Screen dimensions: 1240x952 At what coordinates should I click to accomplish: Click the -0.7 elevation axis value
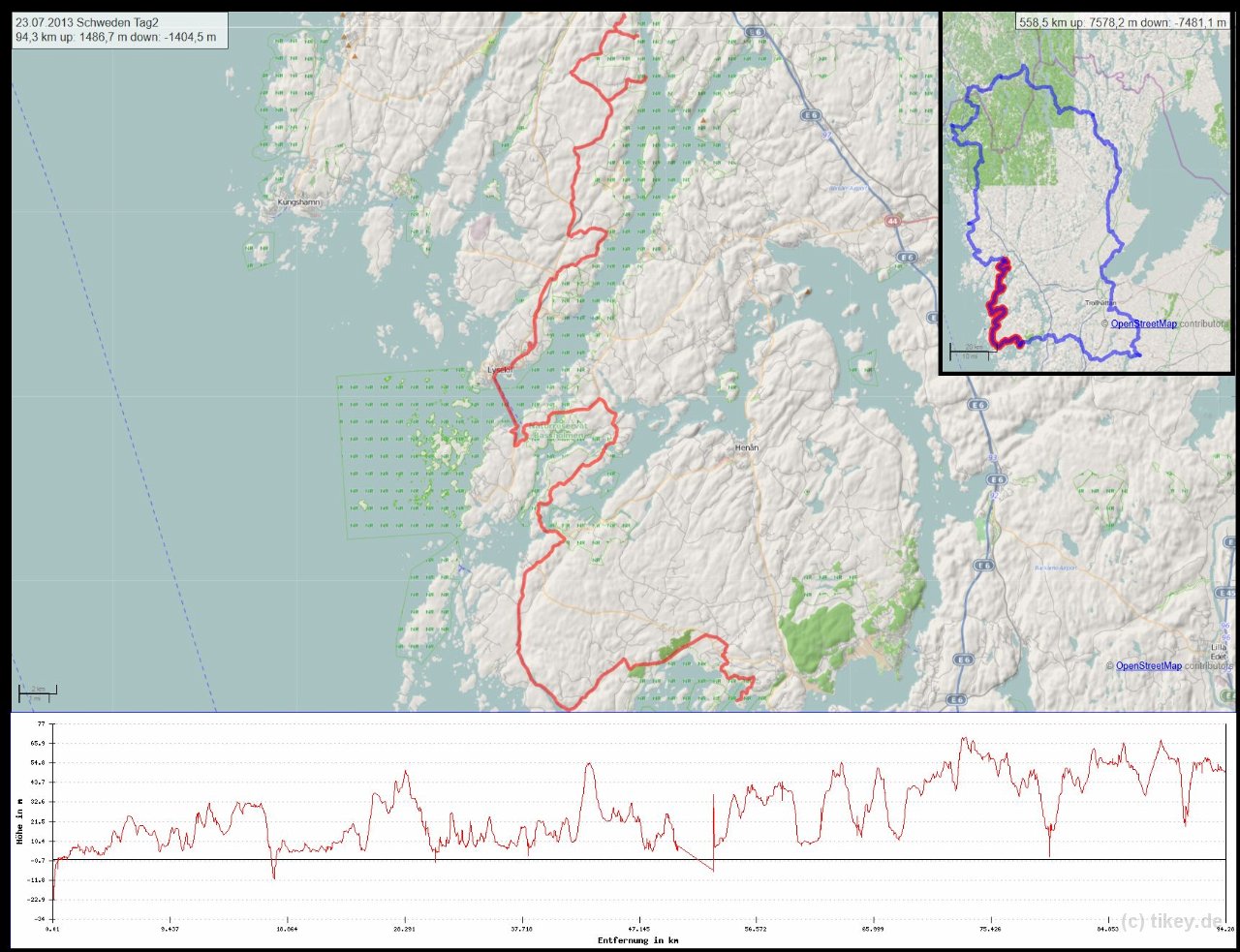click(39, 860)
